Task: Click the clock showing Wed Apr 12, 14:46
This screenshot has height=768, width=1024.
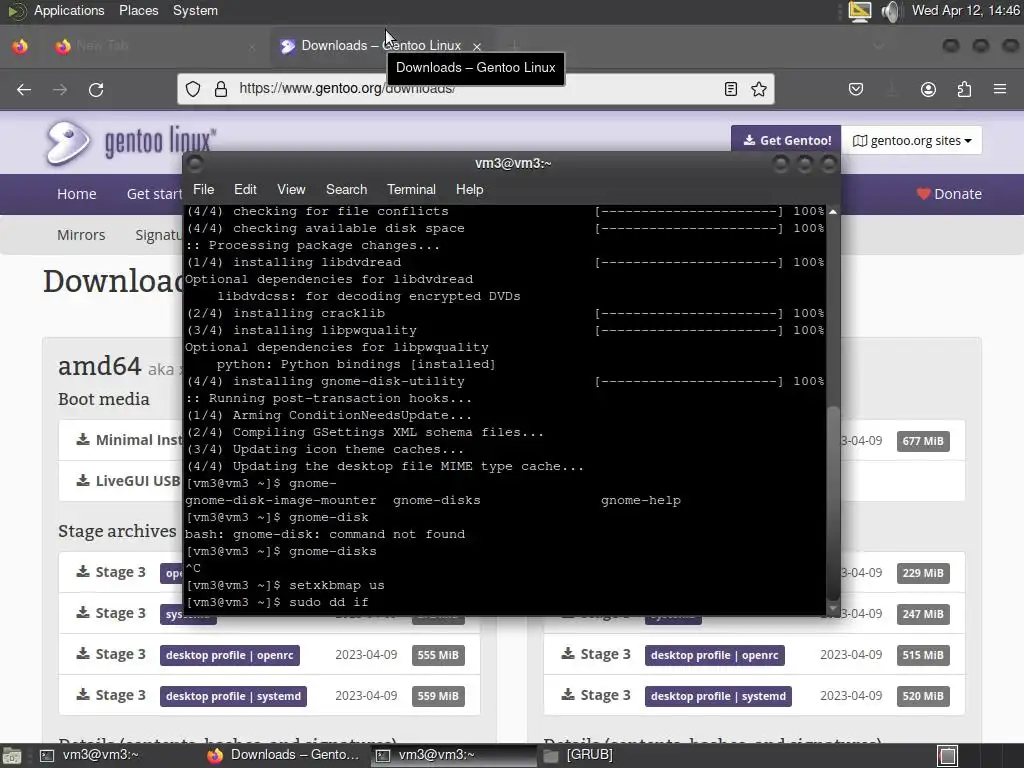Action: tap(965, 10)
